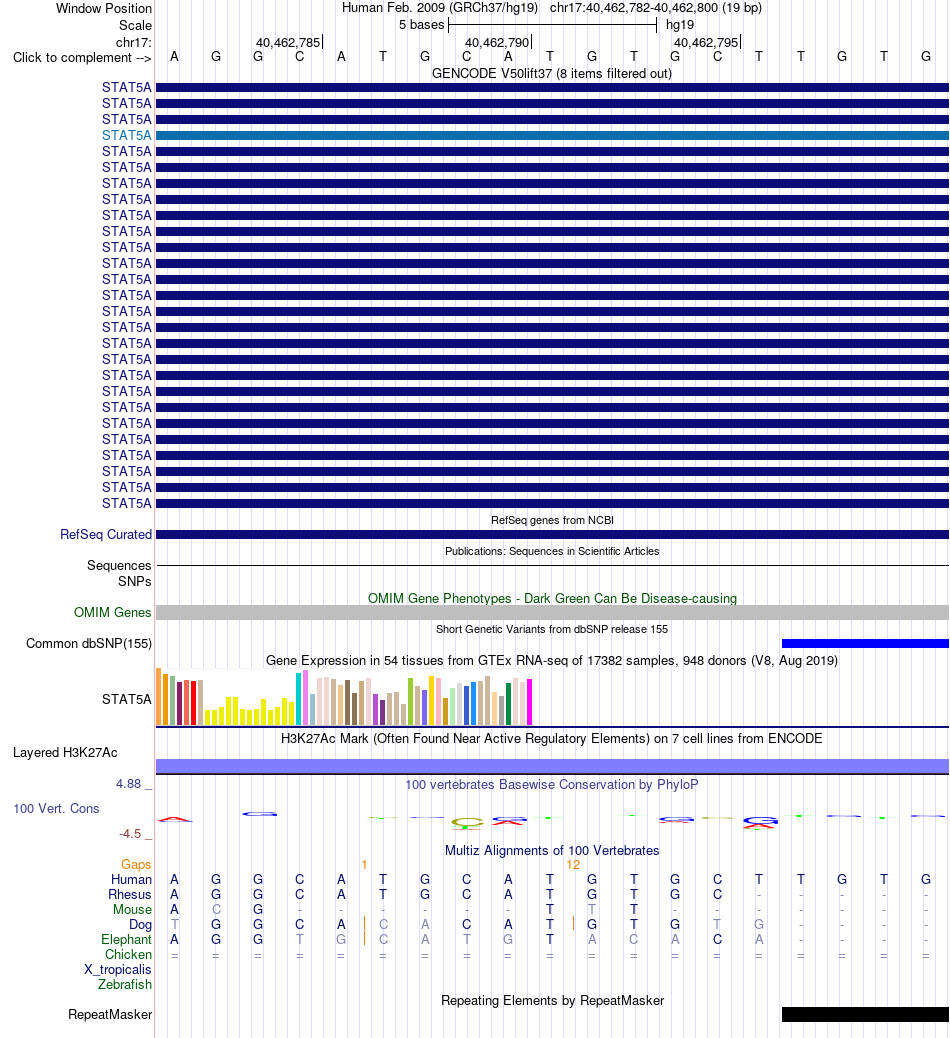Image resolution: width=950 pixels, height=1038 pixels.
Task: Click the Chicken alignment row label
Action: (x=128, y=955)
